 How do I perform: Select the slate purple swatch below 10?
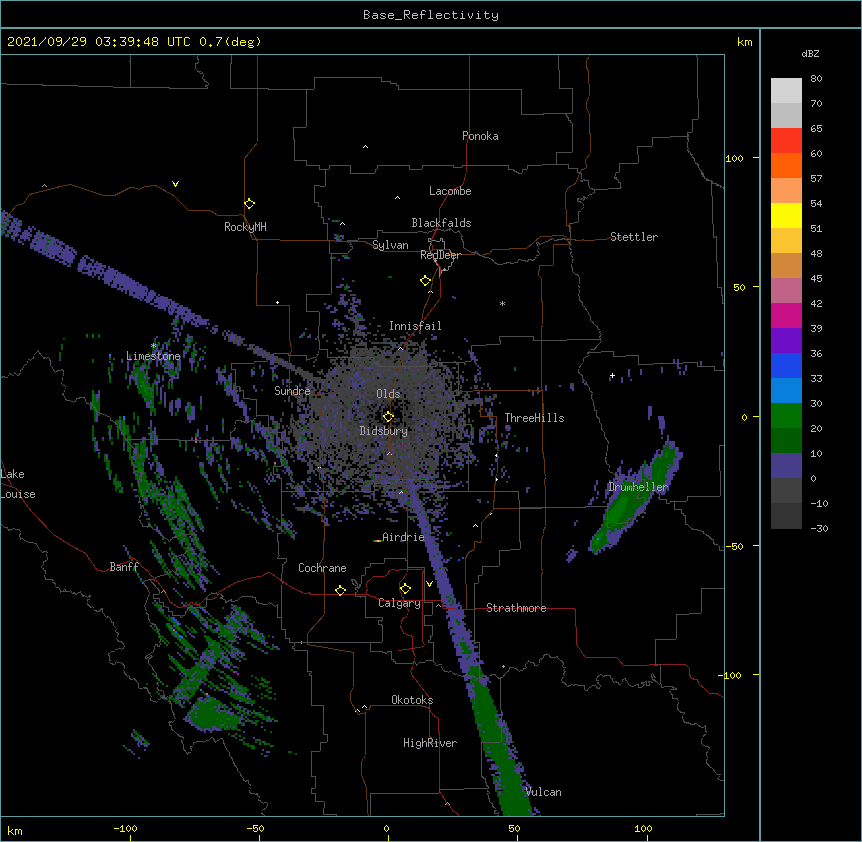click(786, 466)
